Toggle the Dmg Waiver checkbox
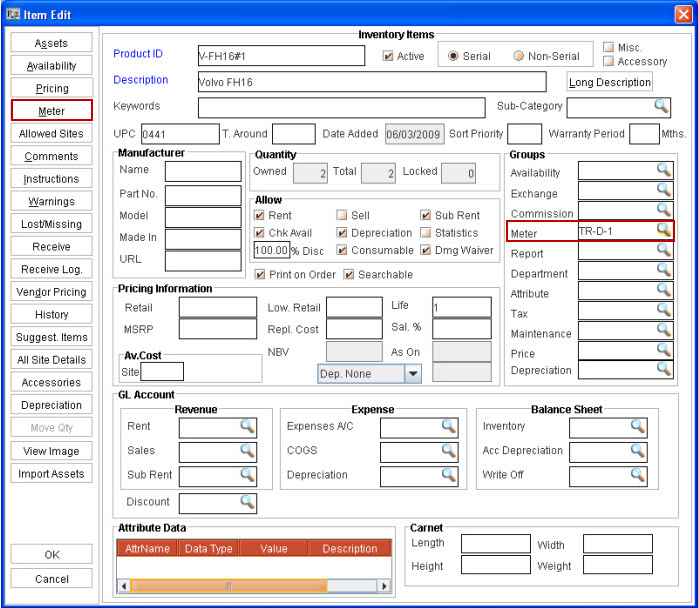Screen dimensions: 698x608 pyautogui.click(x=426, y=250)
